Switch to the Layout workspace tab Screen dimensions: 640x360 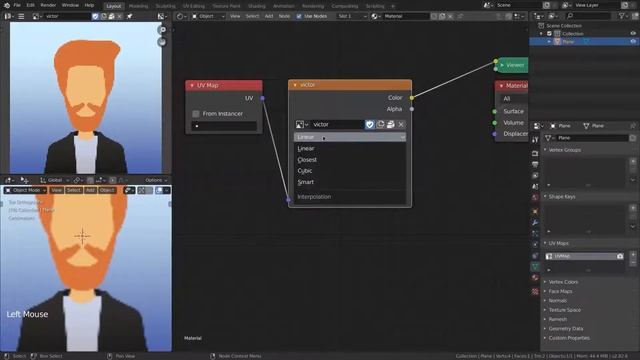113,6
